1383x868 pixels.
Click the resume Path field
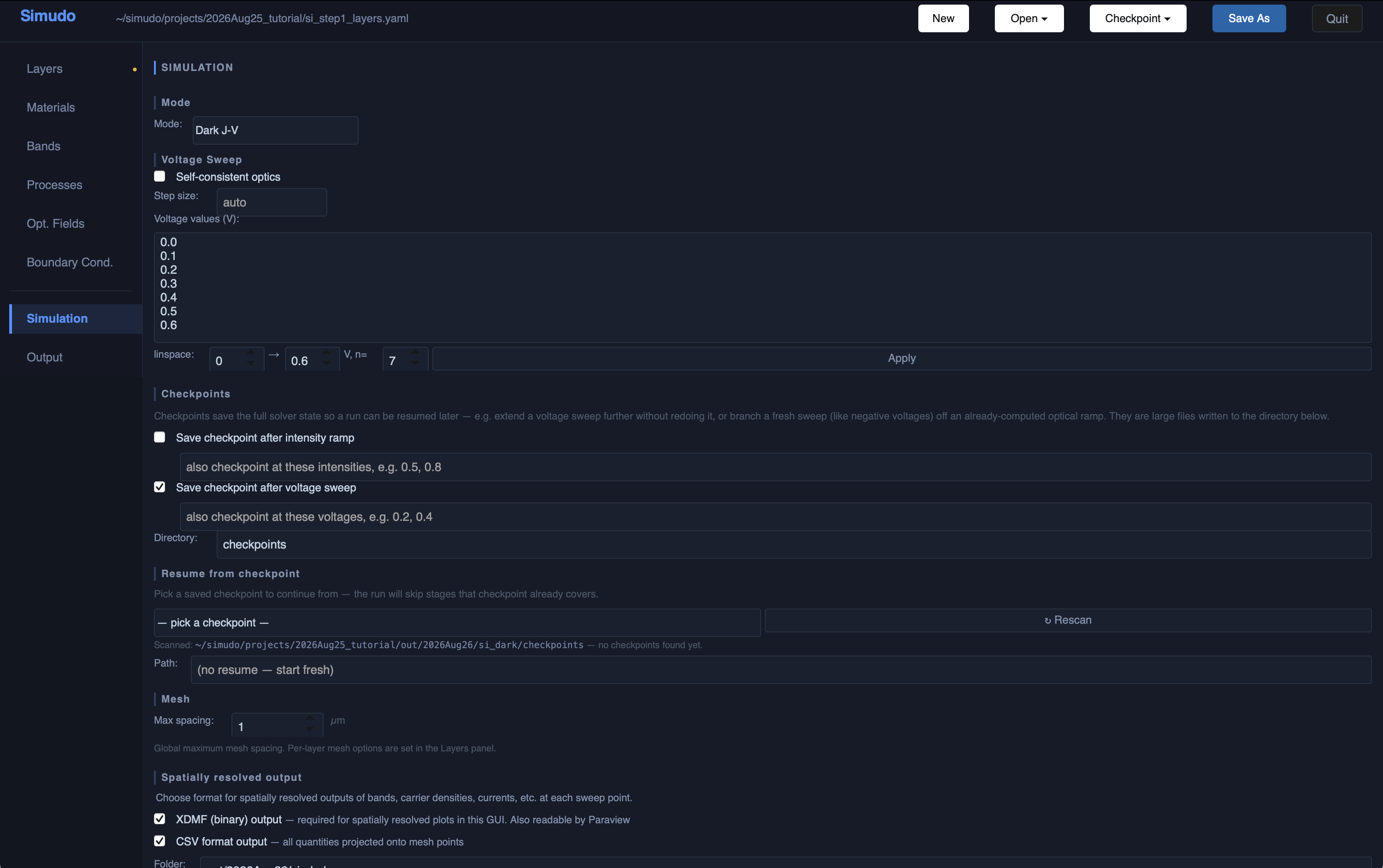(781, 669)
